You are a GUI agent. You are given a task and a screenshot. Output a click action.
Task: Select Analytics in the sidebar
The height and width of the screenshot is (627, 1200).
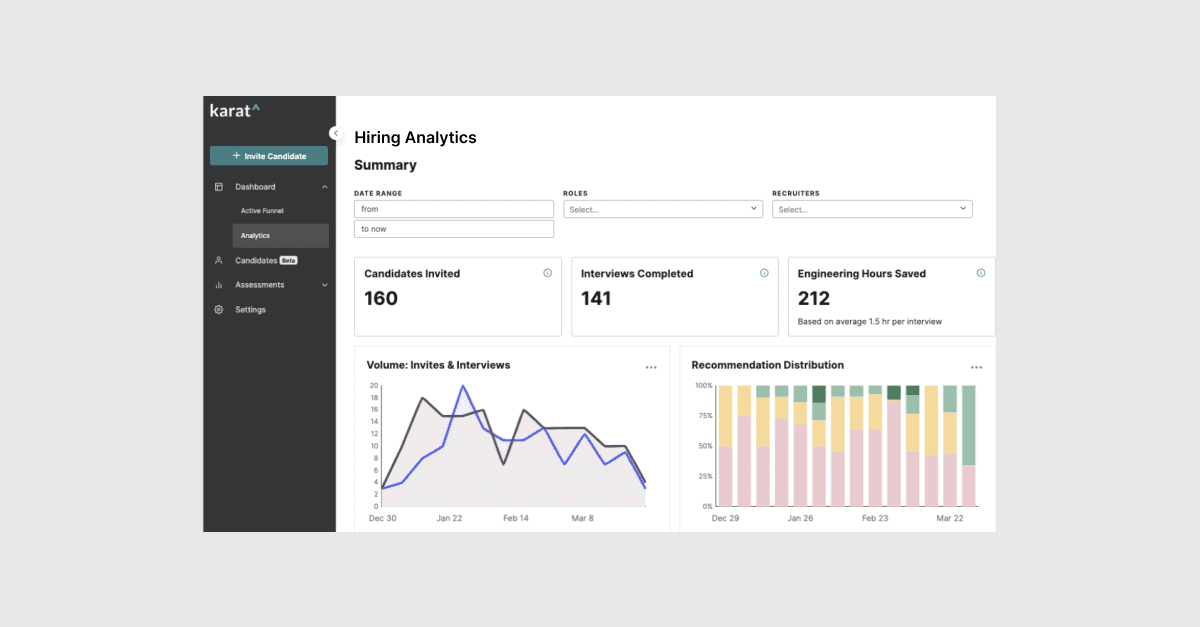256,235
